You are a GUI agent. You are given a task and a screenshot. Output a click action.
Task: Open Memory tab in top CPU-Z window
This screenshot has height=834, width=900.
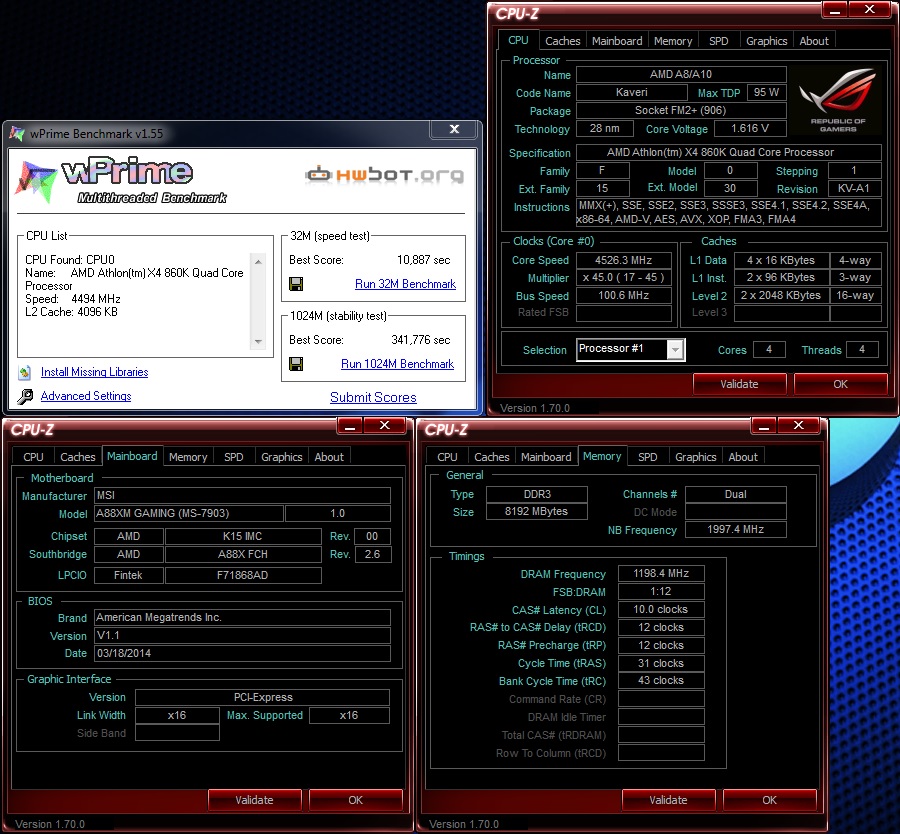(673, 41)
